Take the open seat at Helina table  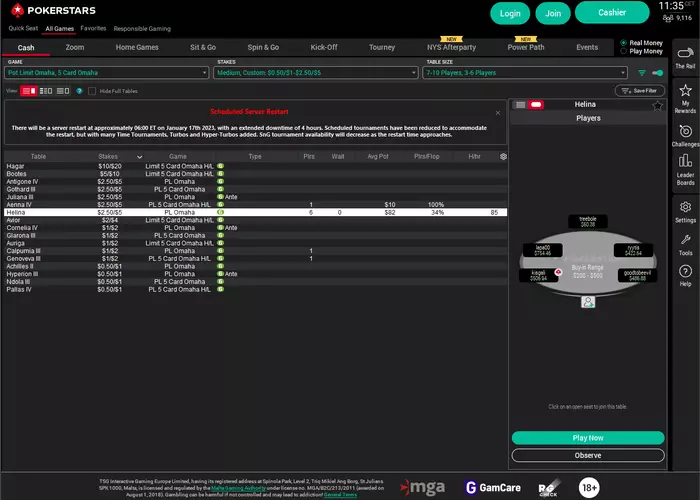[x=588, y=302]
